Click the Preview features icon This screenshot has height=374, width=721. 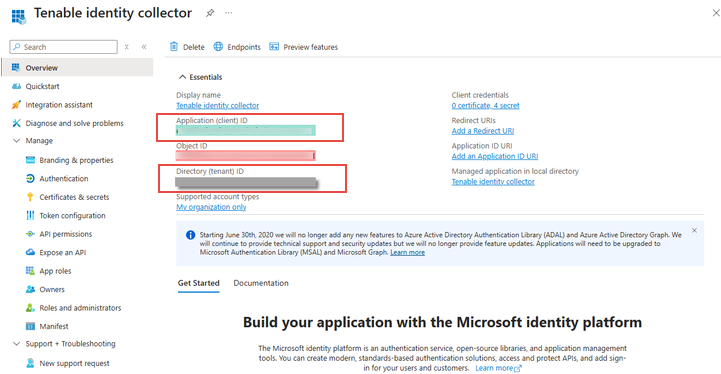coord(274,46)
